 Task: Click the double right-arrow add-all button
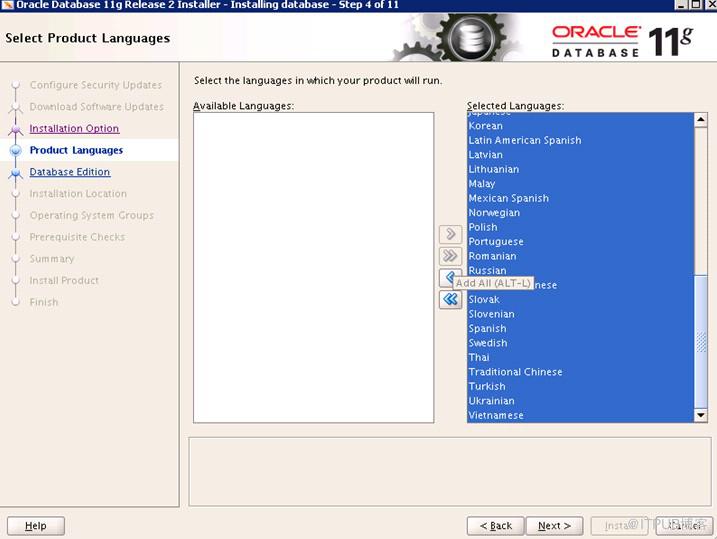pos(450,256)
